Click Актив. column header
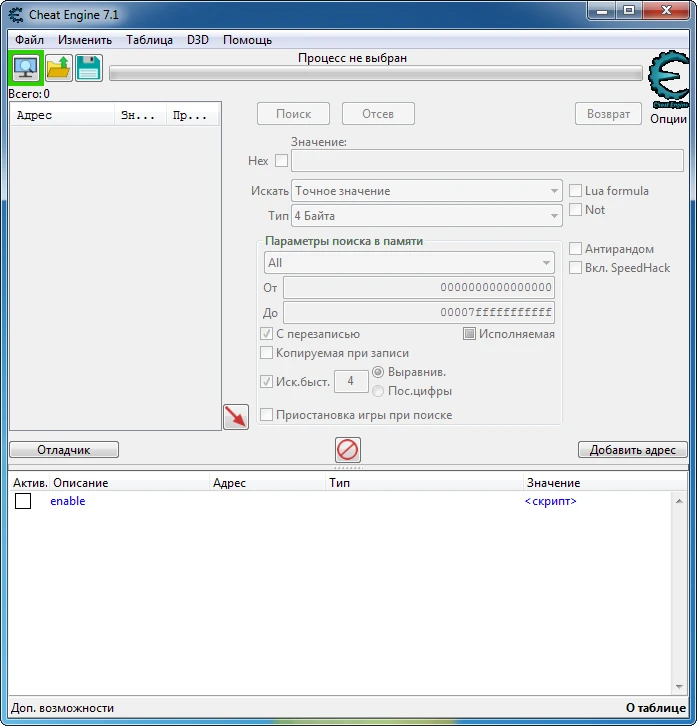This screenshot has height=726, width=697. (30, 483)
